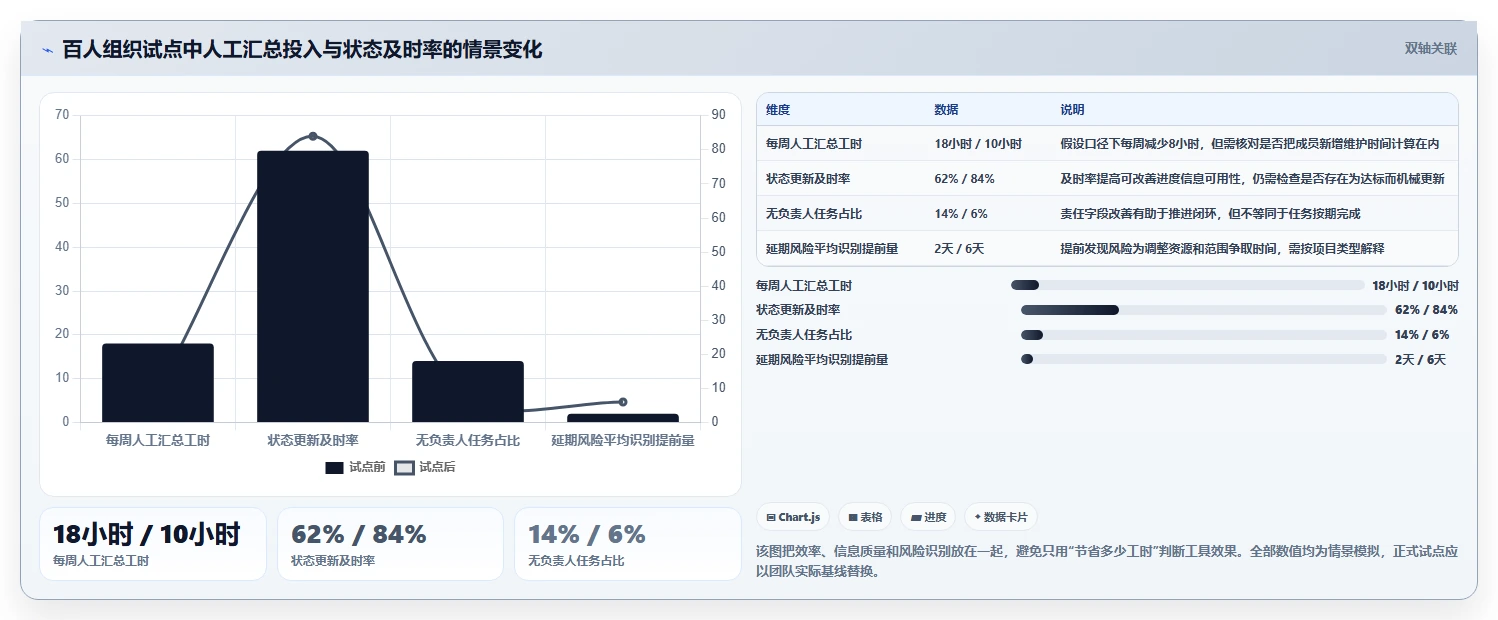This screenshot has width=1498, height=620.
Task: Click the 2天 / 6天 table cell
Action: (x=959, y=249)
